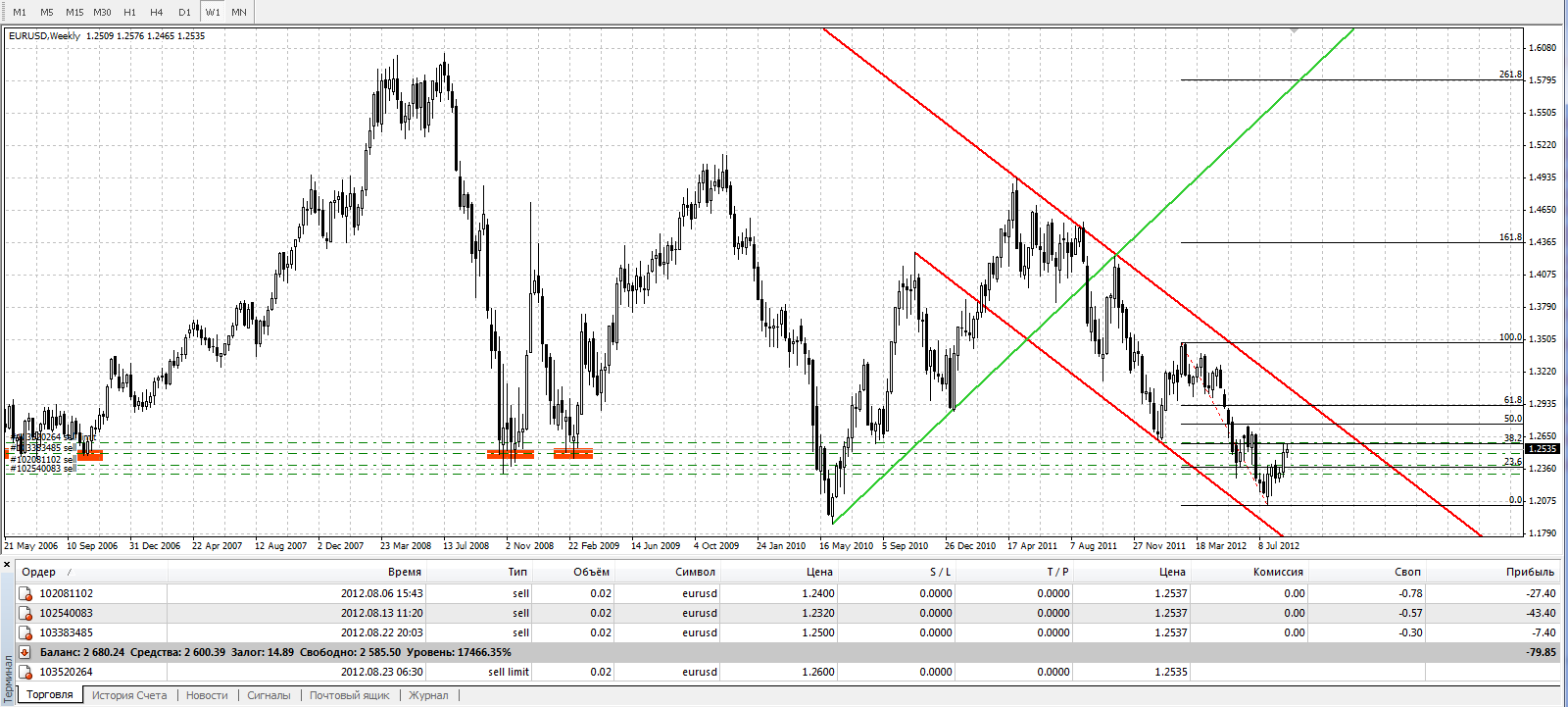1568x707 pixels.
Task: Switch chart to H4 timeframe
Action: [157, 12]
